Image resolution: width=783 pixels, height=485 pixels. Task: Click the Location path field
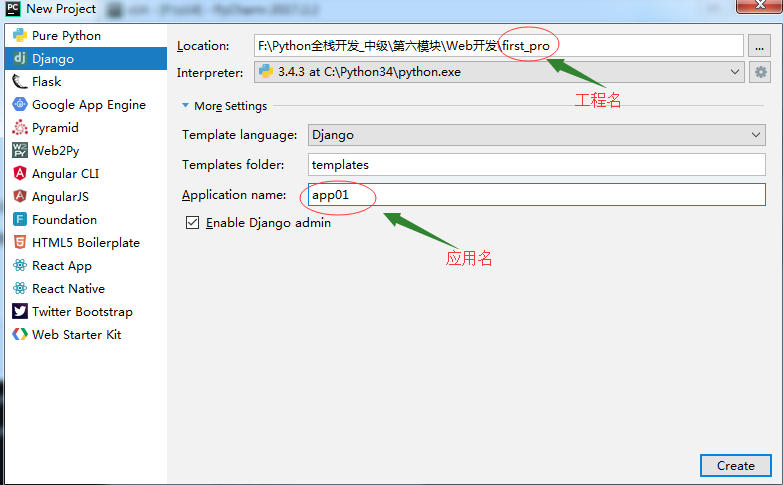click(x=499, y=45)
